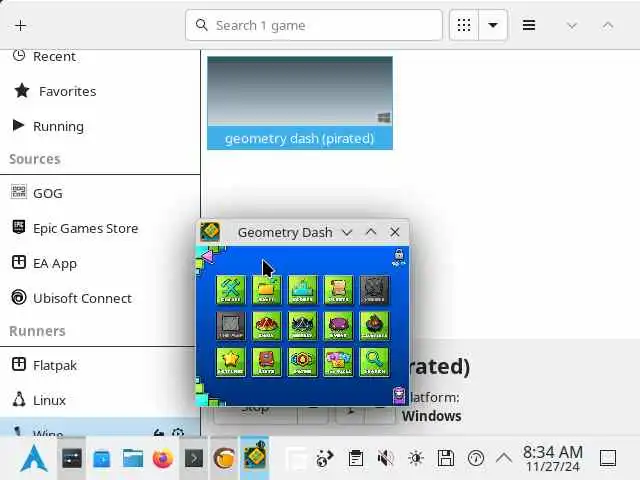The height and width of the screenshot is (480, 640).
Task: Open the Saved levels folder button
Action: [267, 289]
